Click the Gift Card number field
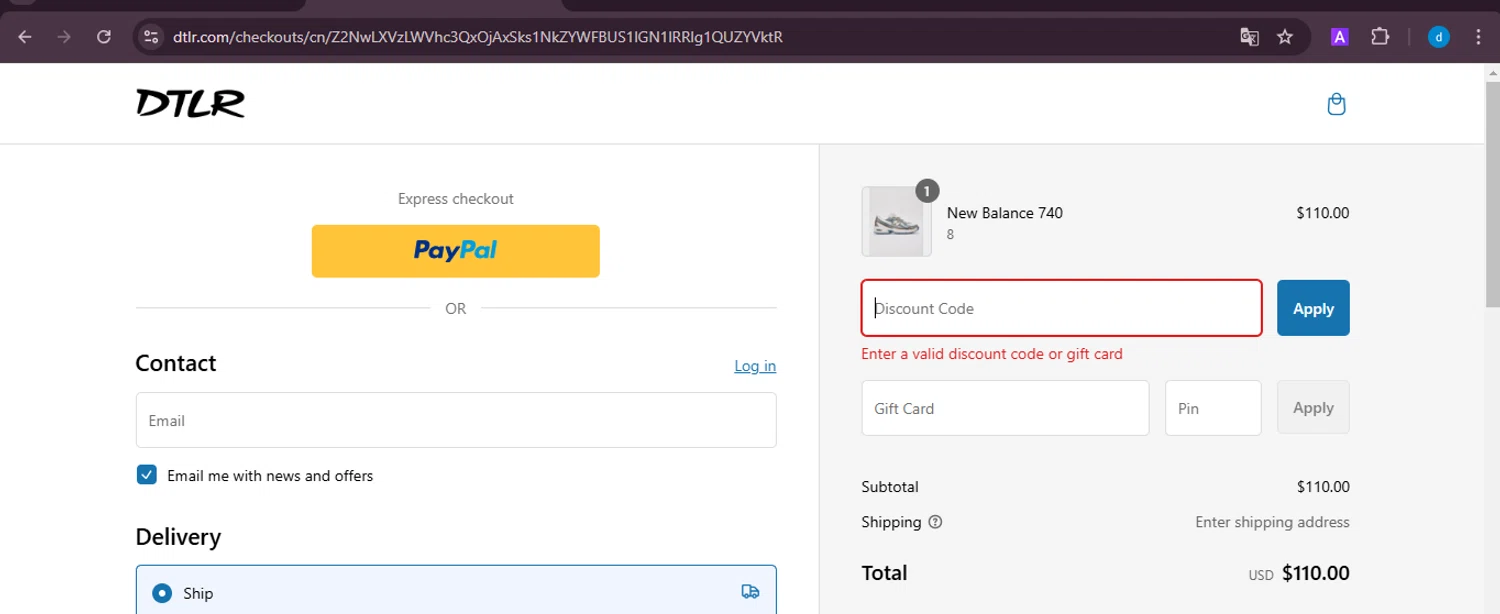This screenshot has width=1500, height=614. pyautogui.click(x=1005, y=408)
